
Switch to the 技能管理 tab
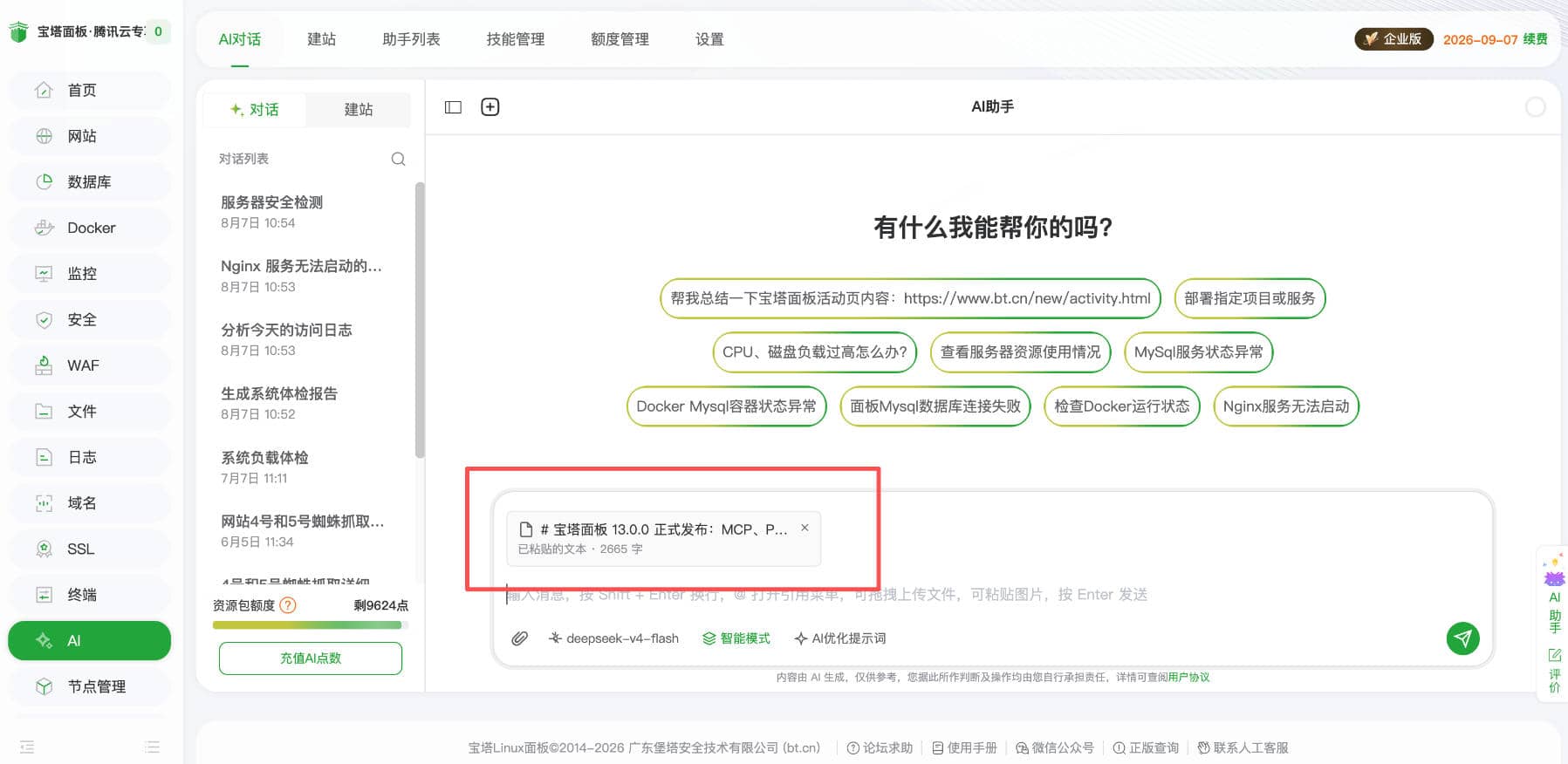[x=515, y=39]
